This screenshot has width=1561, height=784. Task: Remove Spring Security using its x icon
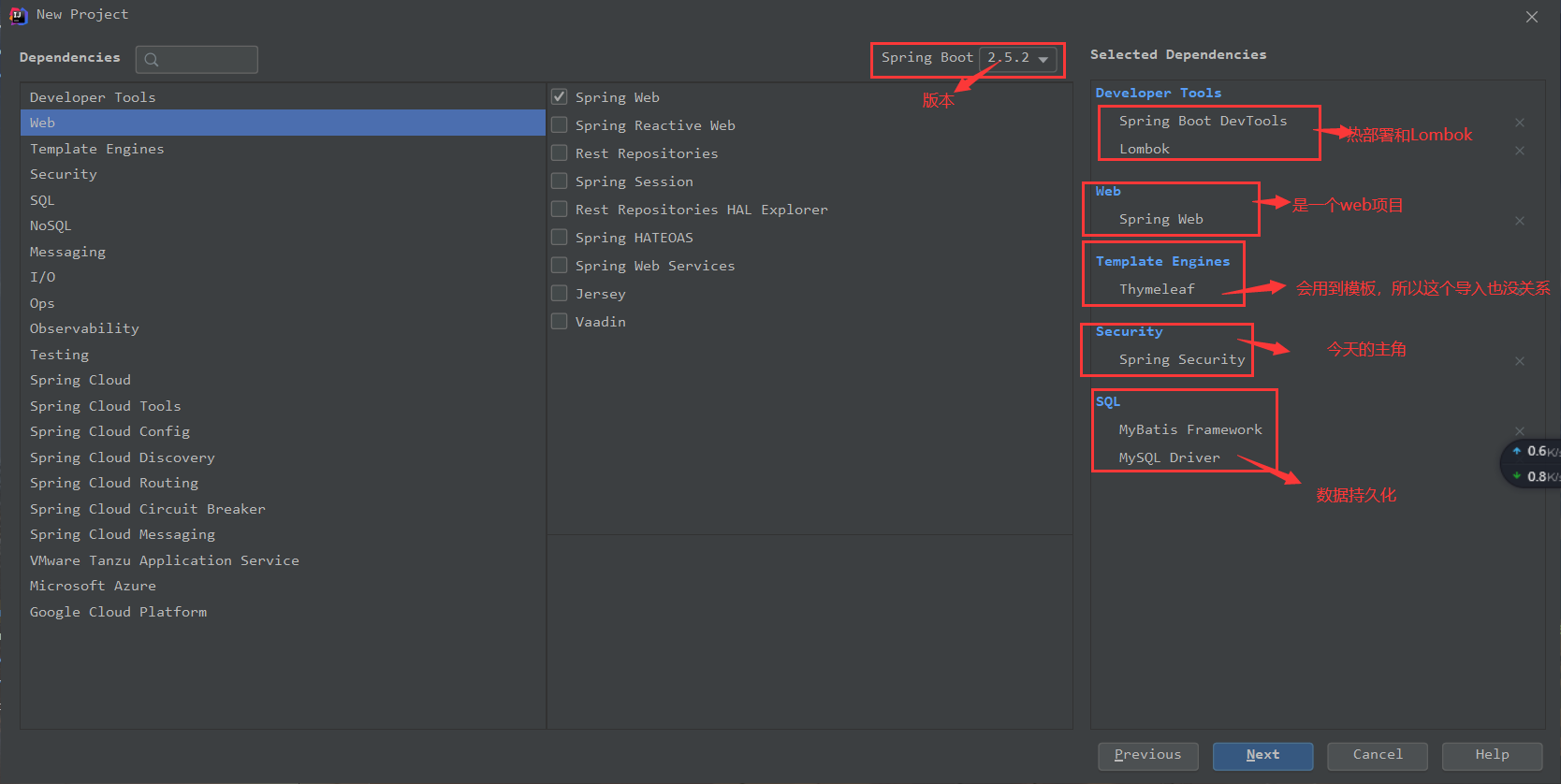(x=1520, y=361)
